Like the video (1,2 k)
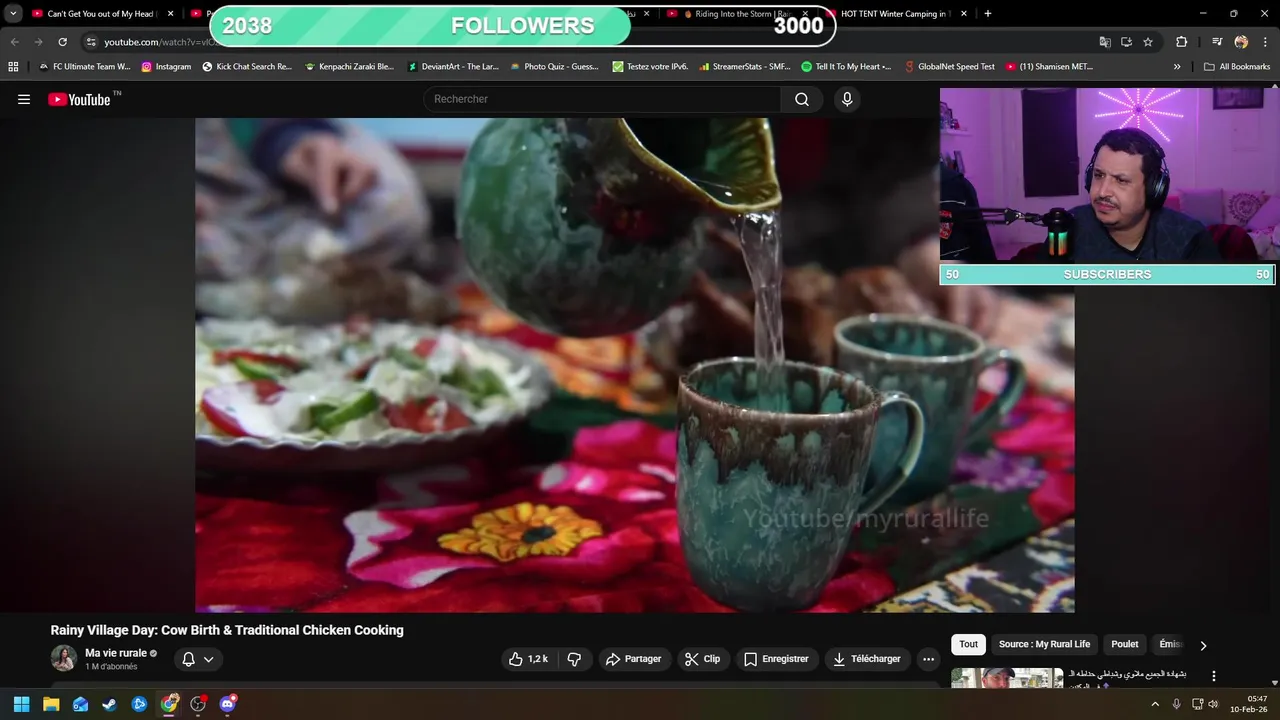Image resolution: width=1280 pixels, height=720 pixels. click(528, 659)
